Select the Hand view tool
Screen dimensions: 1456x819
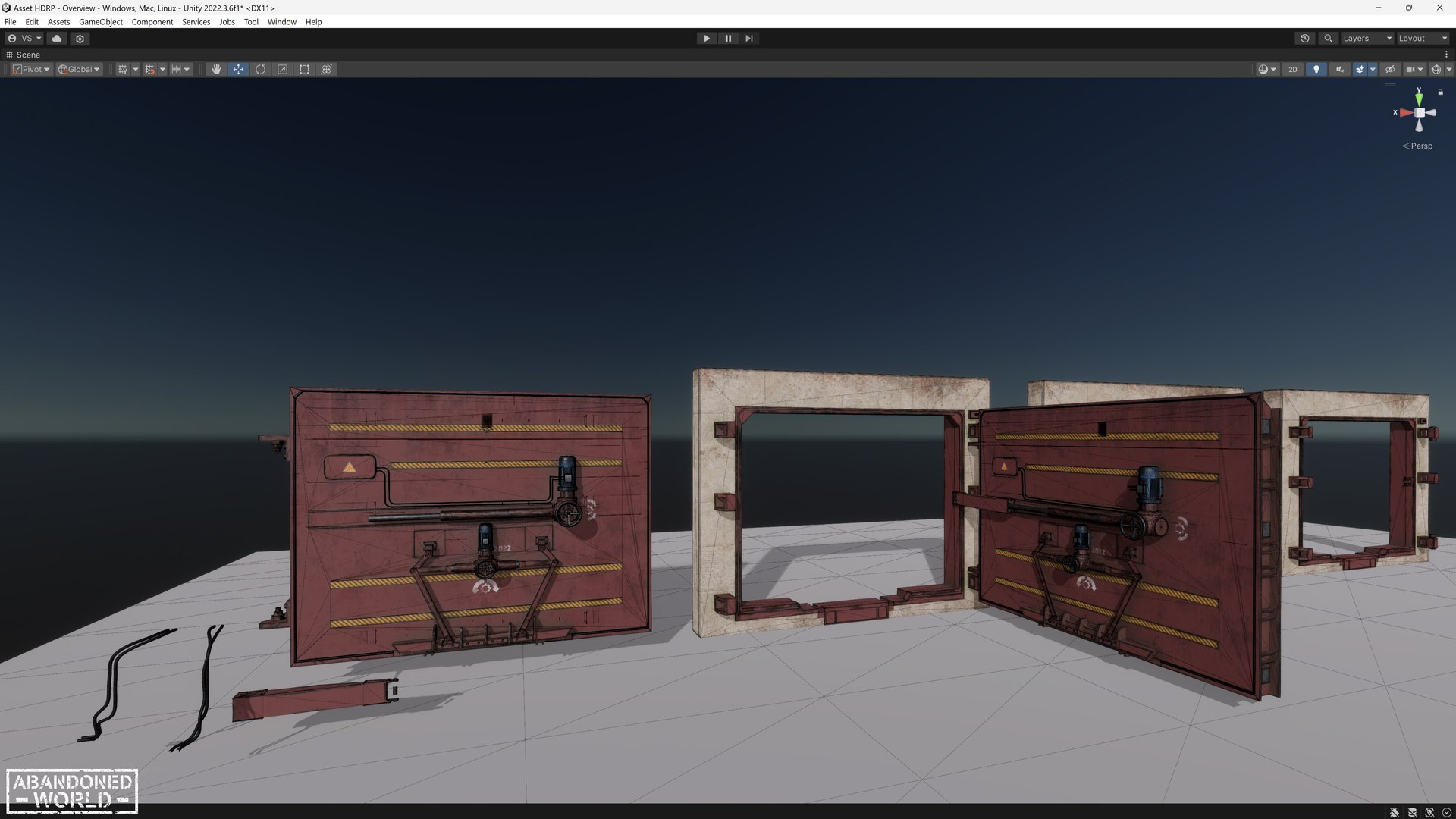(x=216, y=69)
